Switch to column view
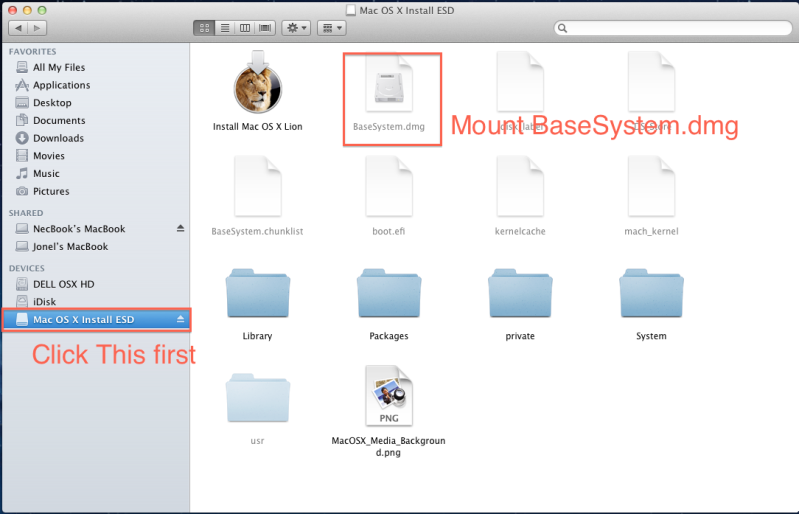 (x=245, y=28)
